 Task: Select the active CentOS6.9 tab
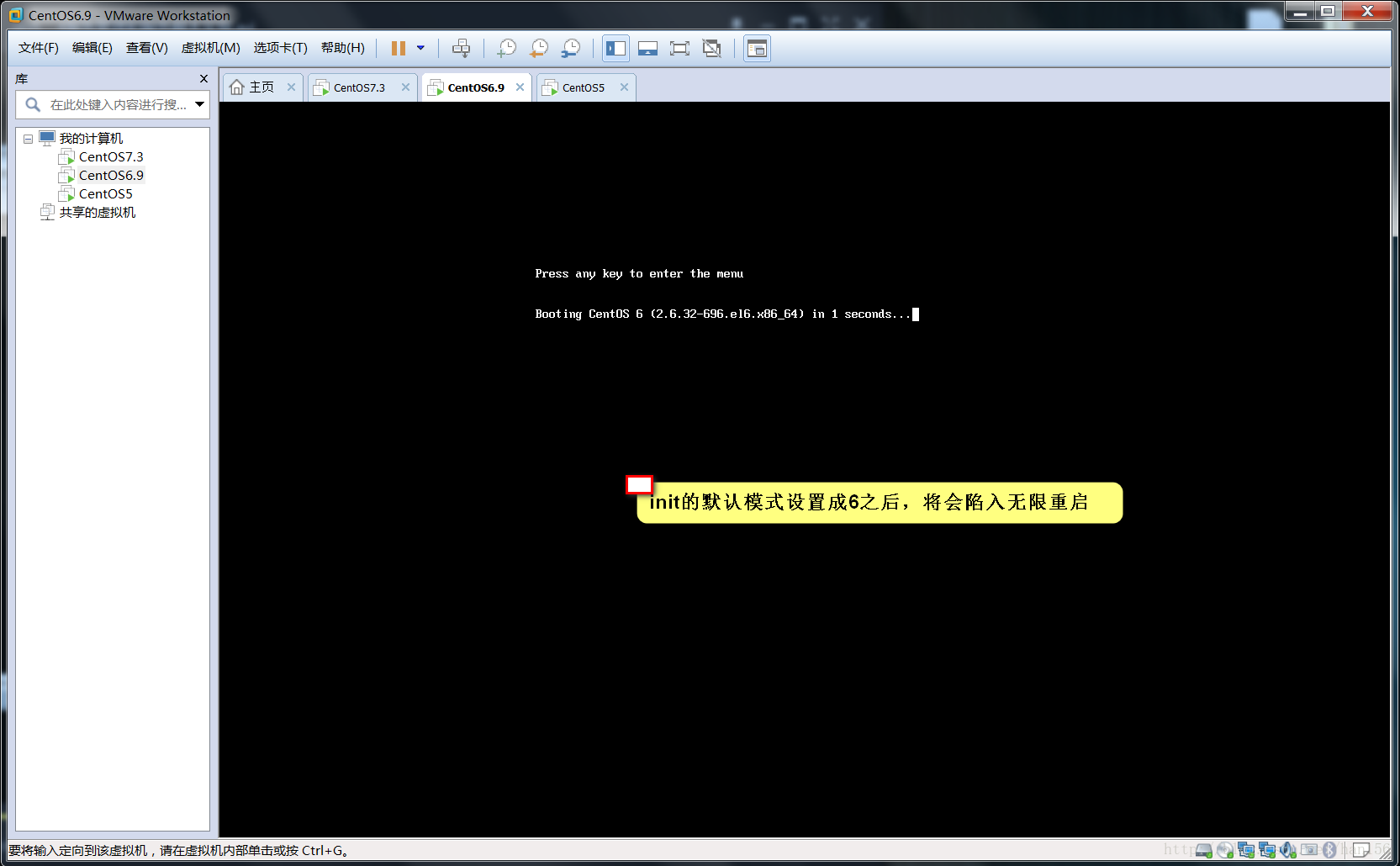click(x=475, y=87)
